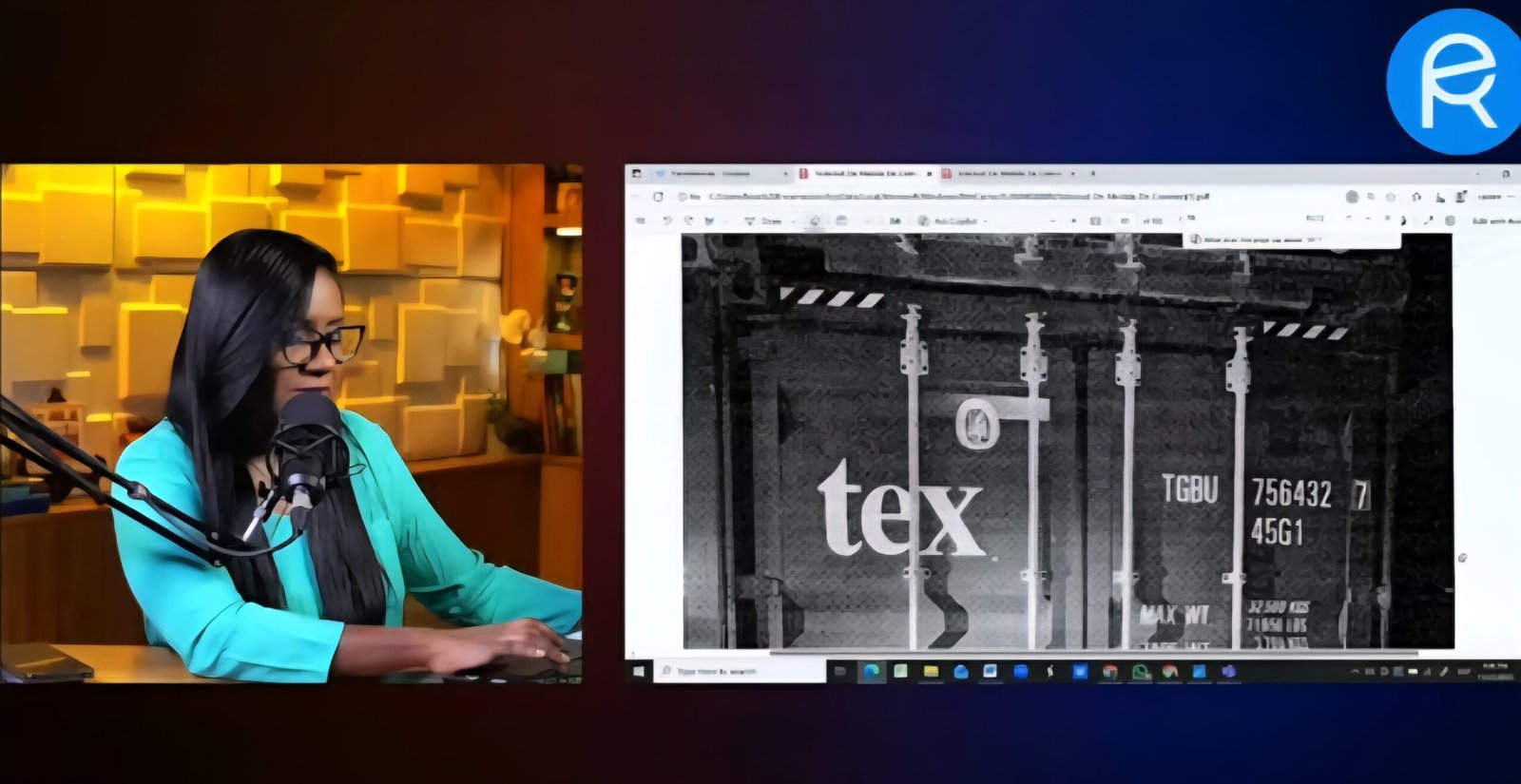This screenshot has height=784, width=1521.
Task: Open Microsoft Teams from the taskbar
Action: point(1228,671)
